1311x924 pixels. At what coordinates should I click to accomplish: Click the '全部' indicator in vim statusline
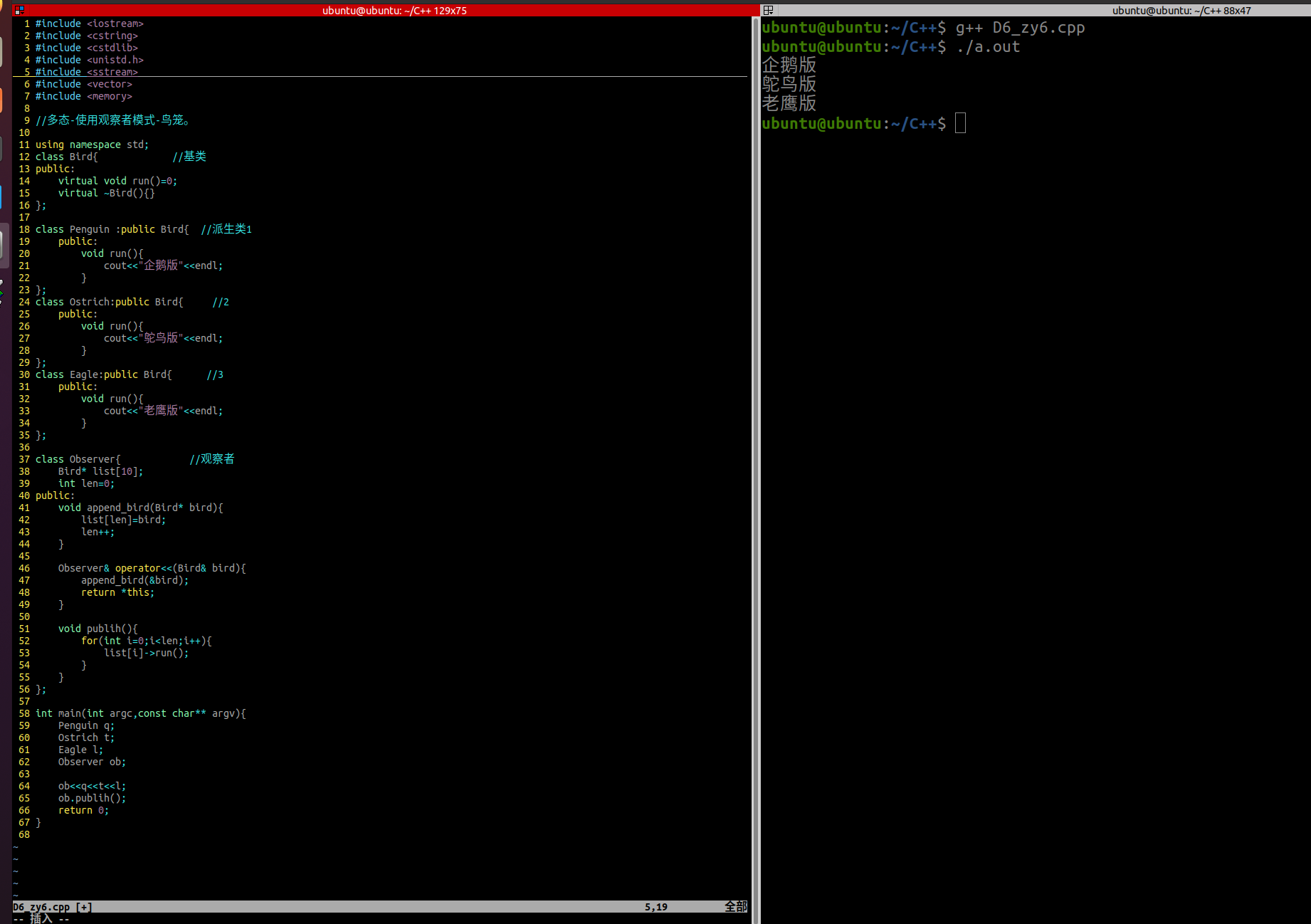coord(735,906)
